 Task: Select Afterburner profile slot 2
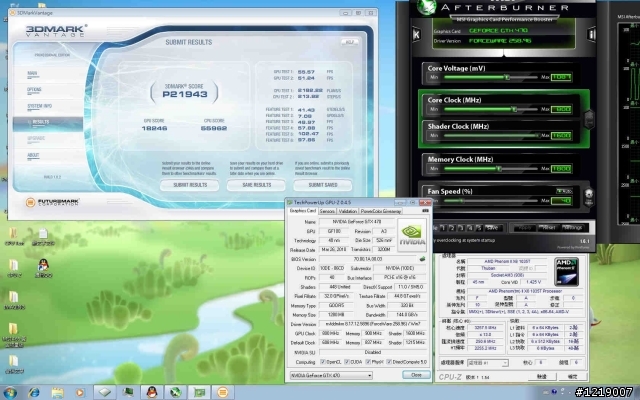pos(452,228)
